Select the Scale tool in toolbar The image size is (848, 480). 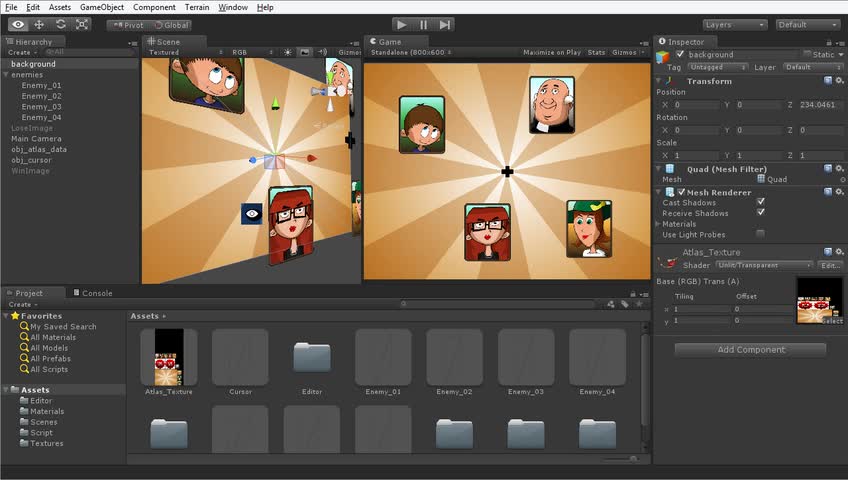[x=82, y=24]
